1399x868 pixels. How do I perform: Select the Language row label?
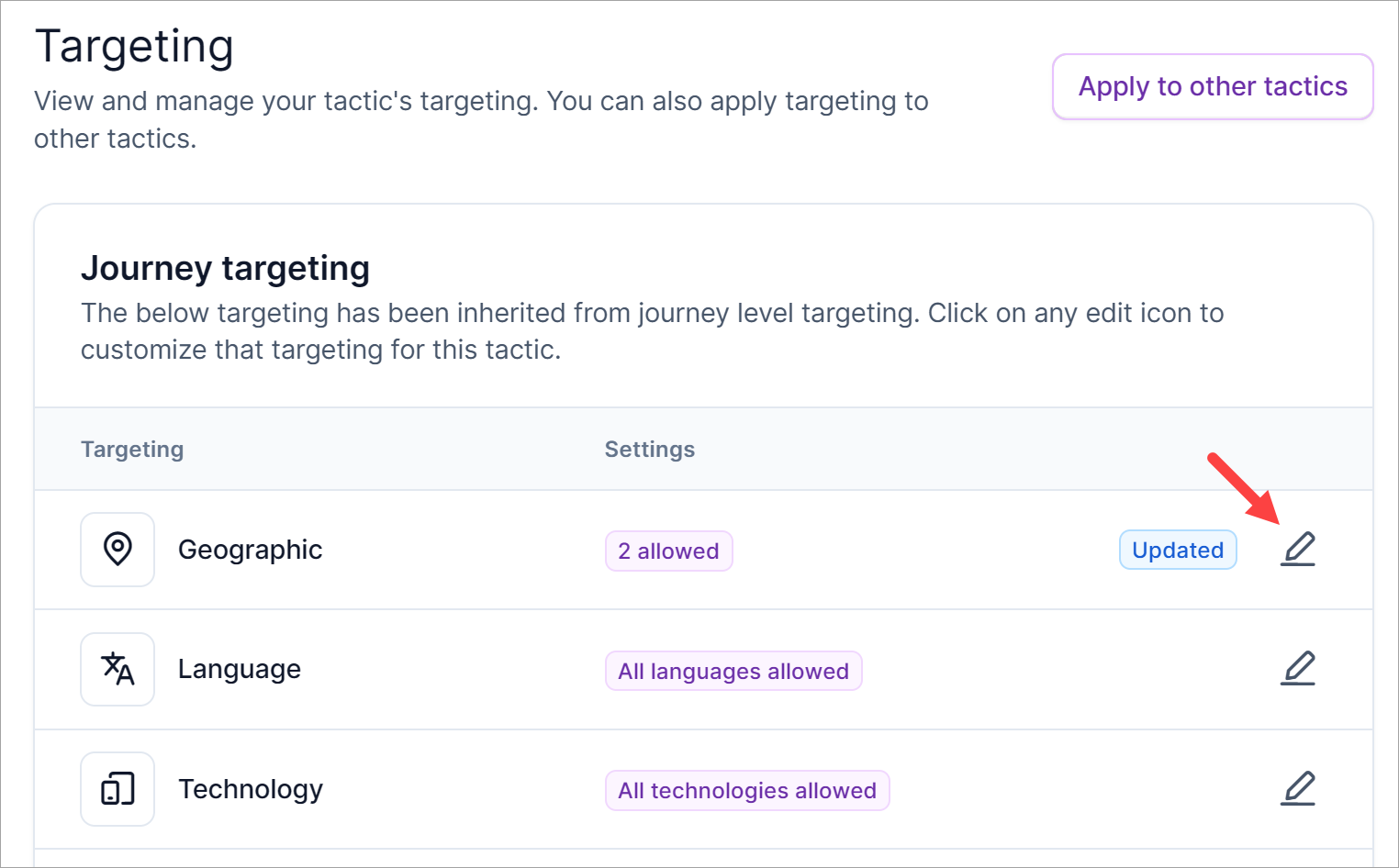click(x=239, y=669)
